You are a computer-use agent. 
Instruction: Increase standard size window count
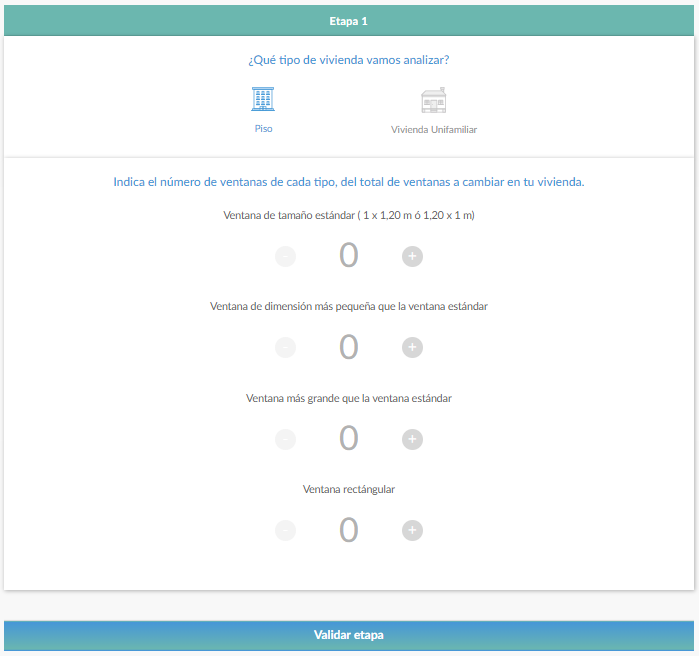click(412, 257)
